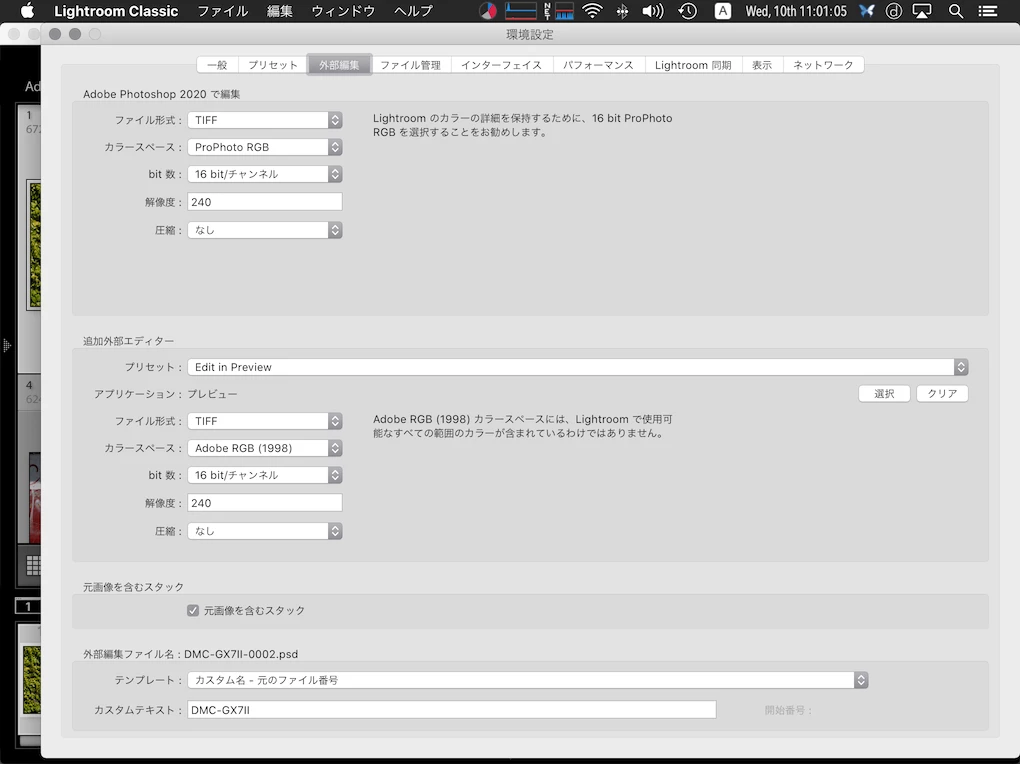
Task: Open additional editor 圧縮 dropdown
Action: [x=265, y=531]
